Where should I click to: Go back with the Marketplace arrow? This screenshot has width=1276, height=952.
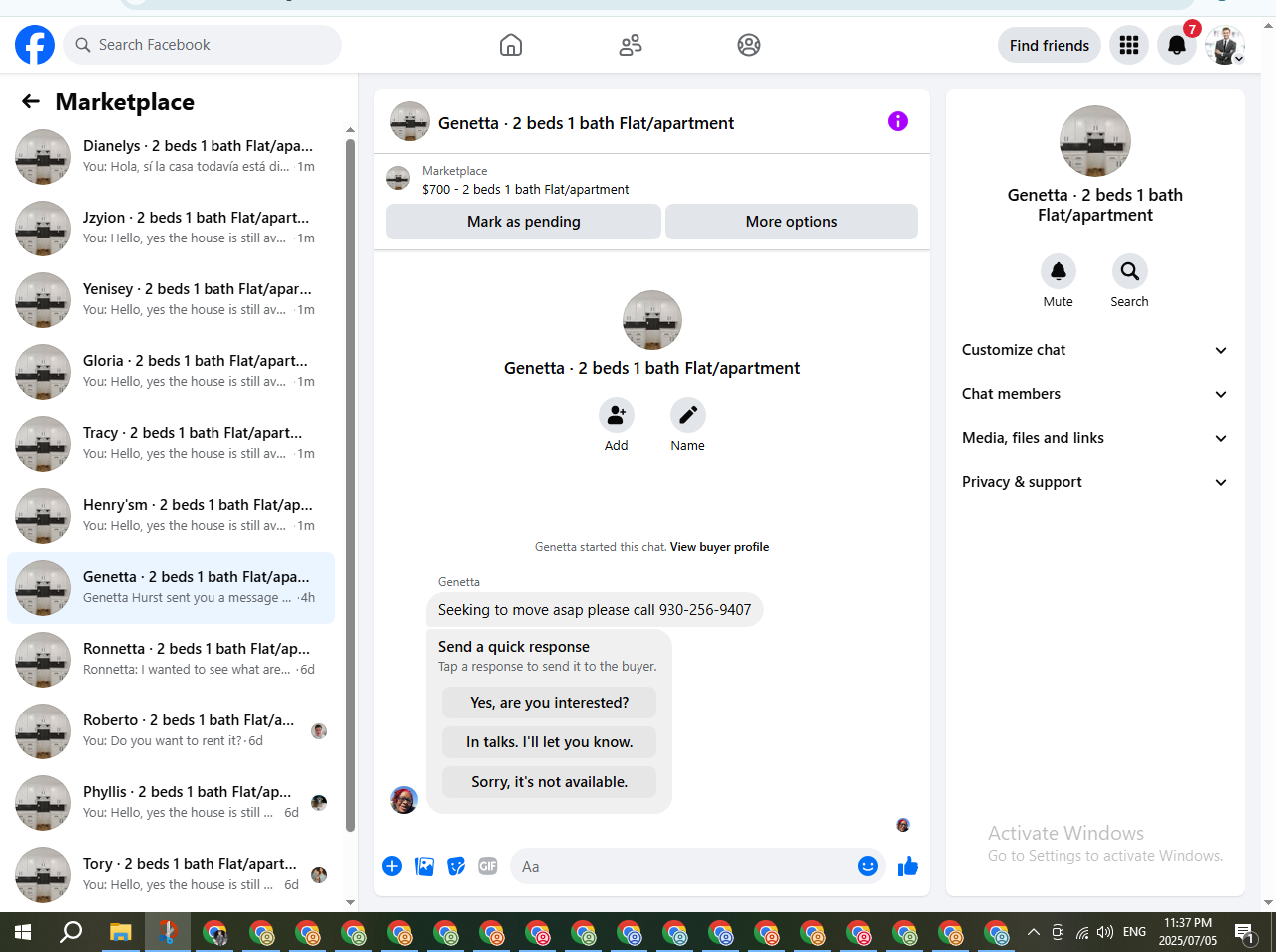click(31, 101)
